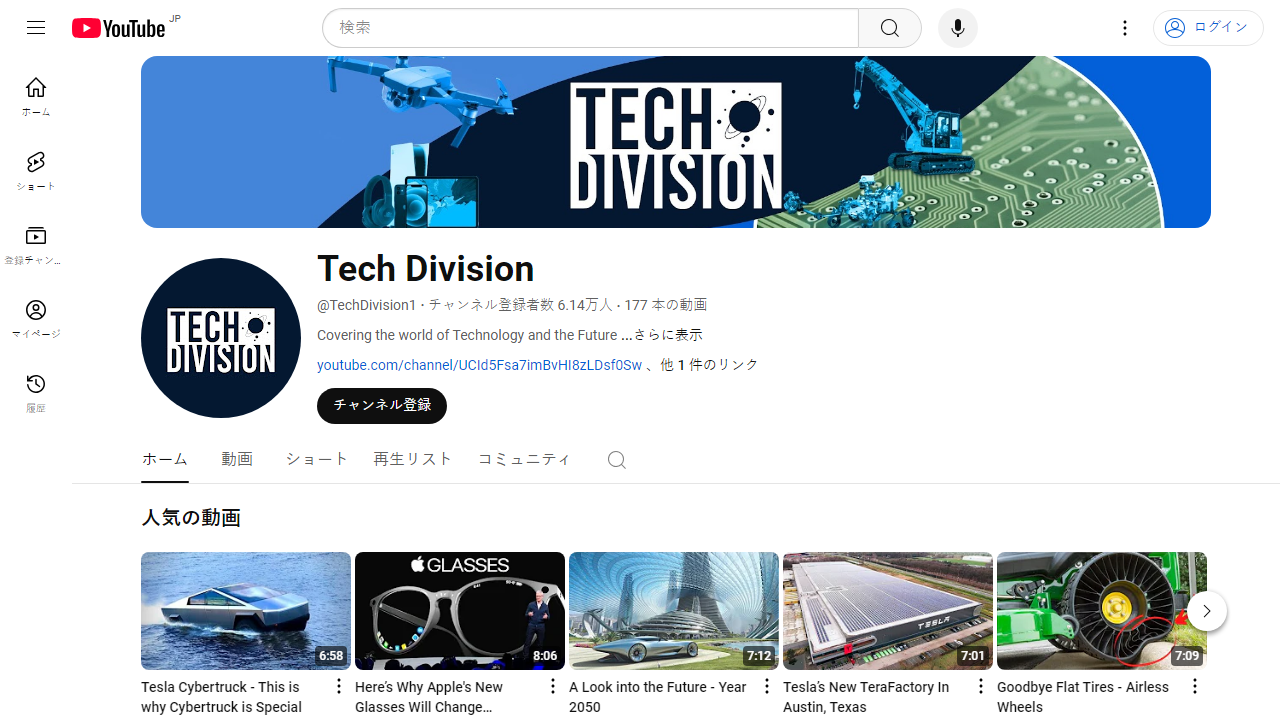Play the Year 2050 future thumbnail
The image size is (1280, 720).
[674, 611]
